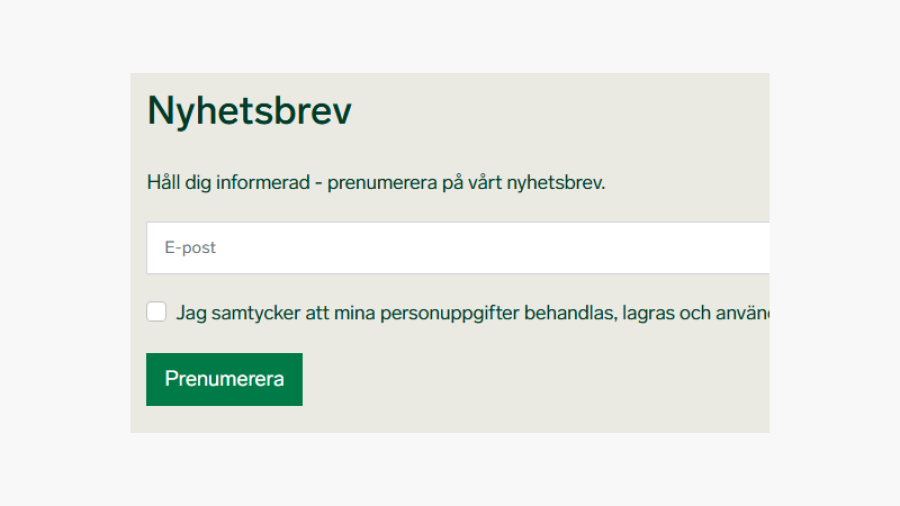Enable consent for personuppgifter handling

pos(156,312)
